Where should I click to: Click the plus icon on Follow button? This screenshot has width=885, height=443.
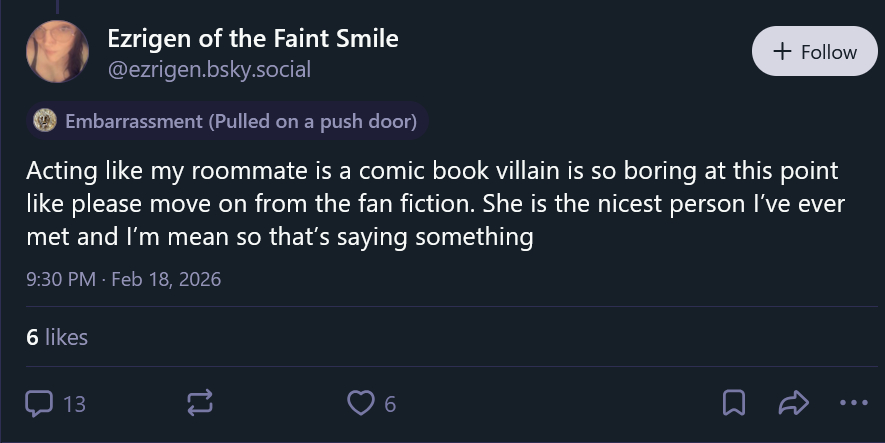pyautogui.click(x=783, y=52)
